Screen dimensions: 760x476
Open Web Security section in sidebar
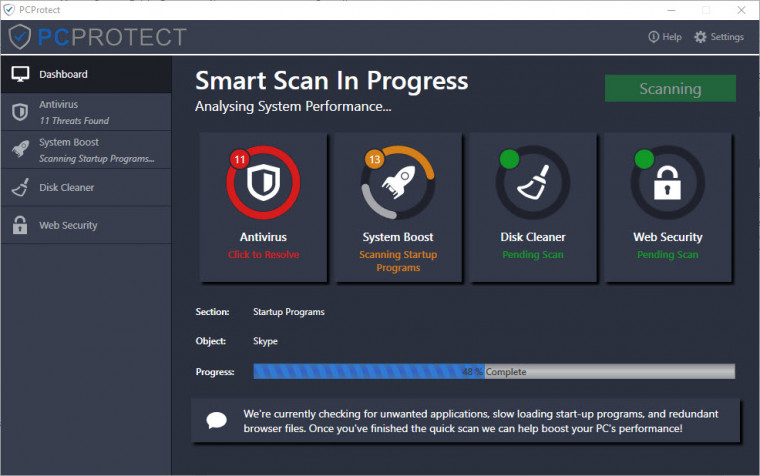pos(86,225)
